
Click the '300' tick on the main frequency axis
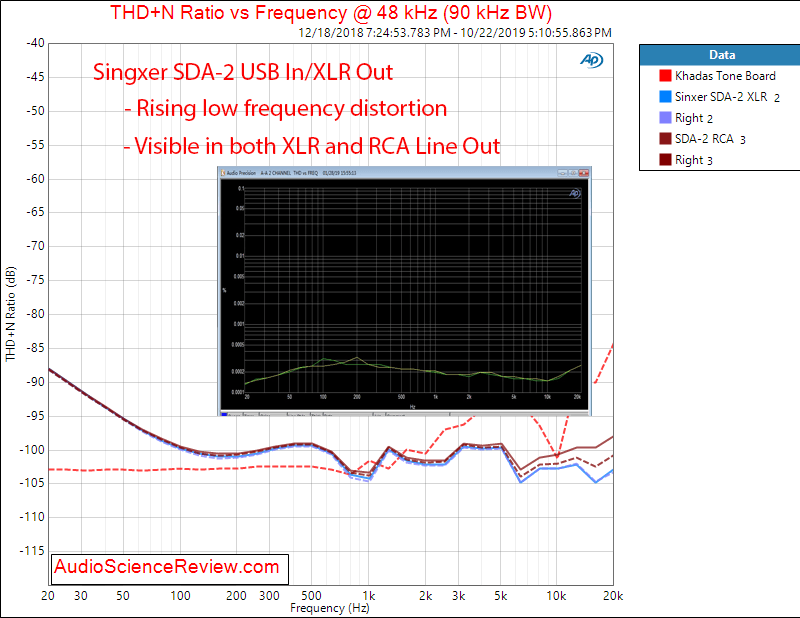tap(269, 596)
